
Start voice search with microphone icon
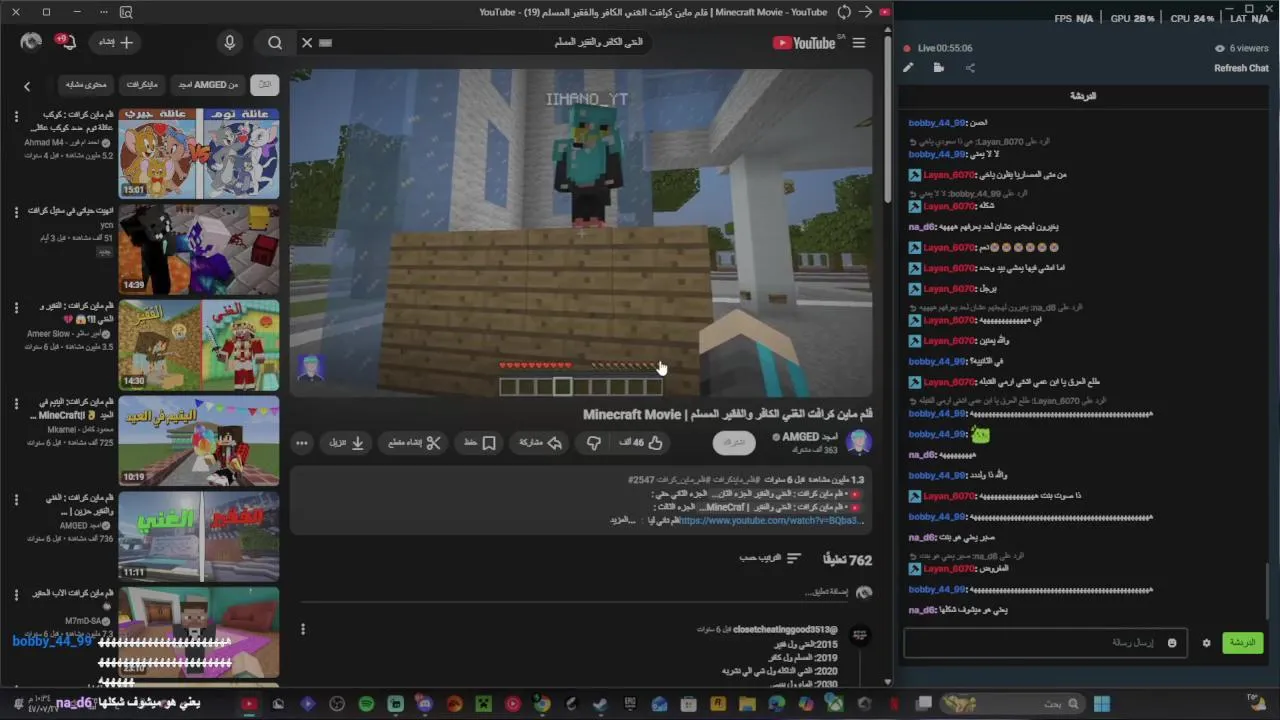[x=230, y=43]
